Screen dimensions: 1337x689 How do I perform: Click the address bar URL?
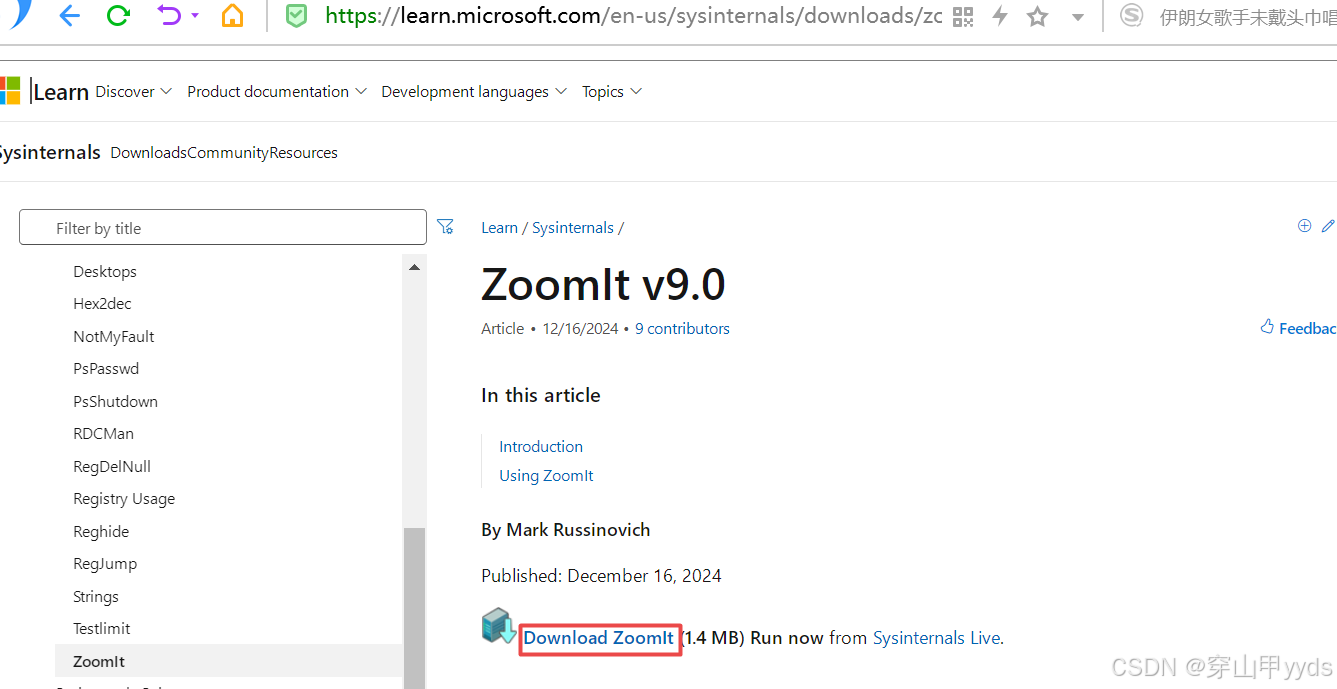[x=634, y=16]
